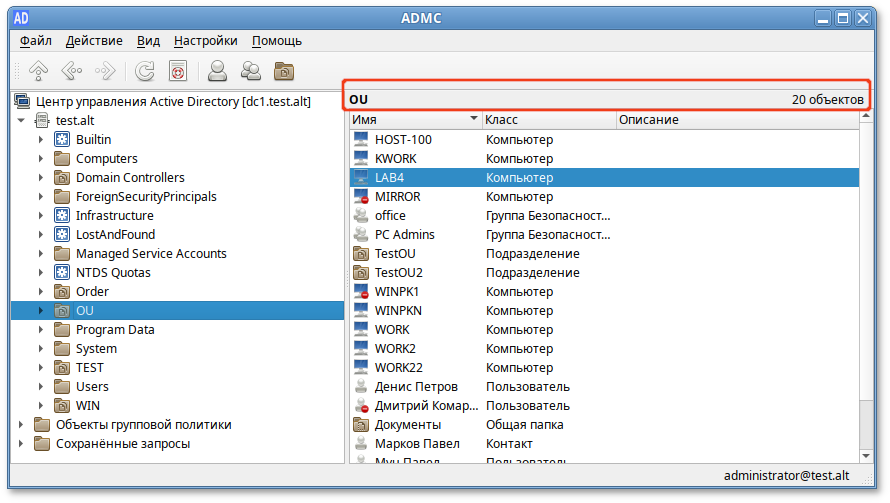
Task: Sort list by Класс column header
Action: pos(547,120)
